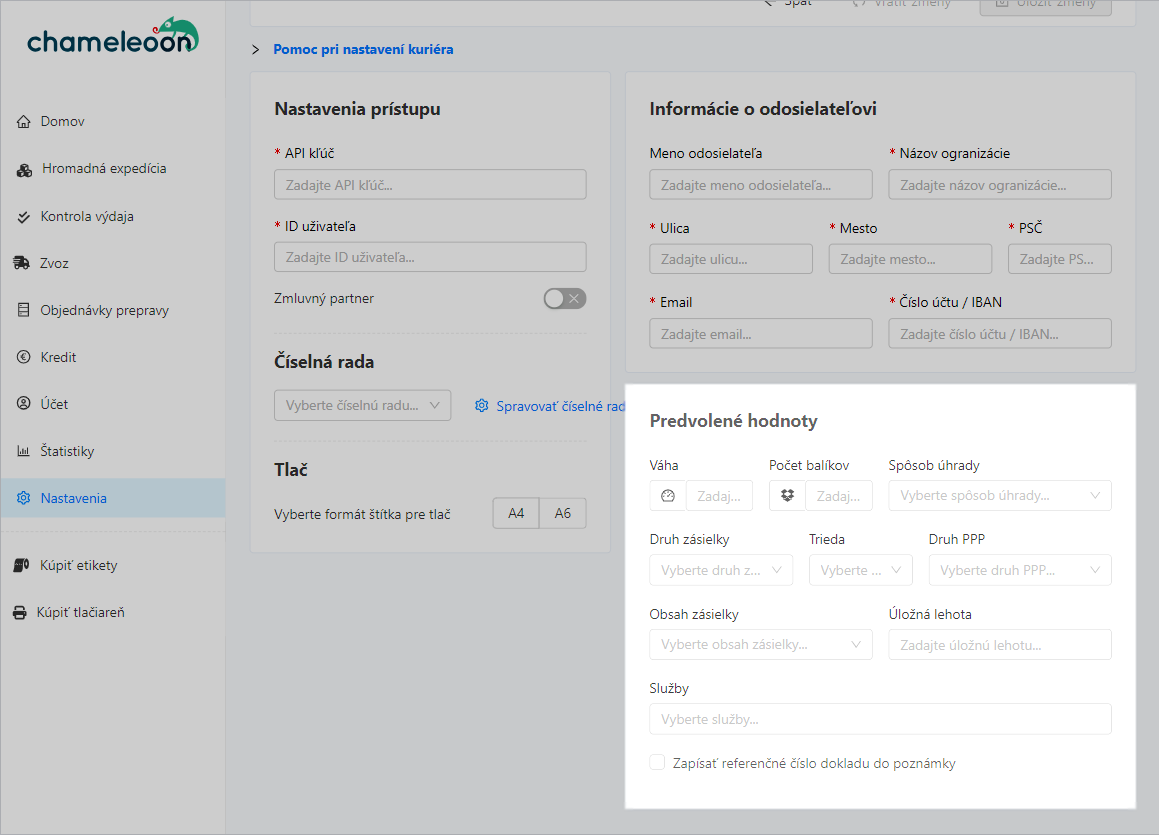Click the Kúpiť etikety label icon
The height and width of the screenshot is (835, 1159).
[x=22, y=566]
